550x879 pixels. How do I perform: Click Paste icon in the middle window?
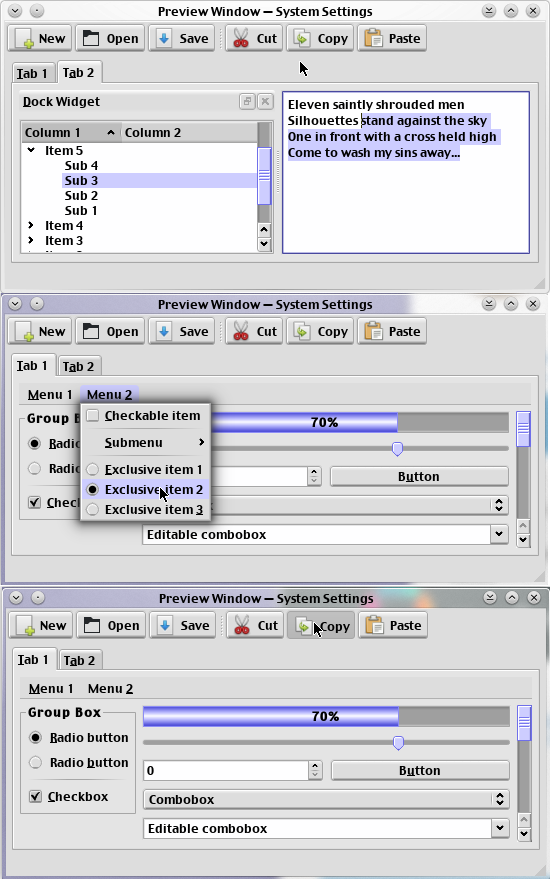373,331
